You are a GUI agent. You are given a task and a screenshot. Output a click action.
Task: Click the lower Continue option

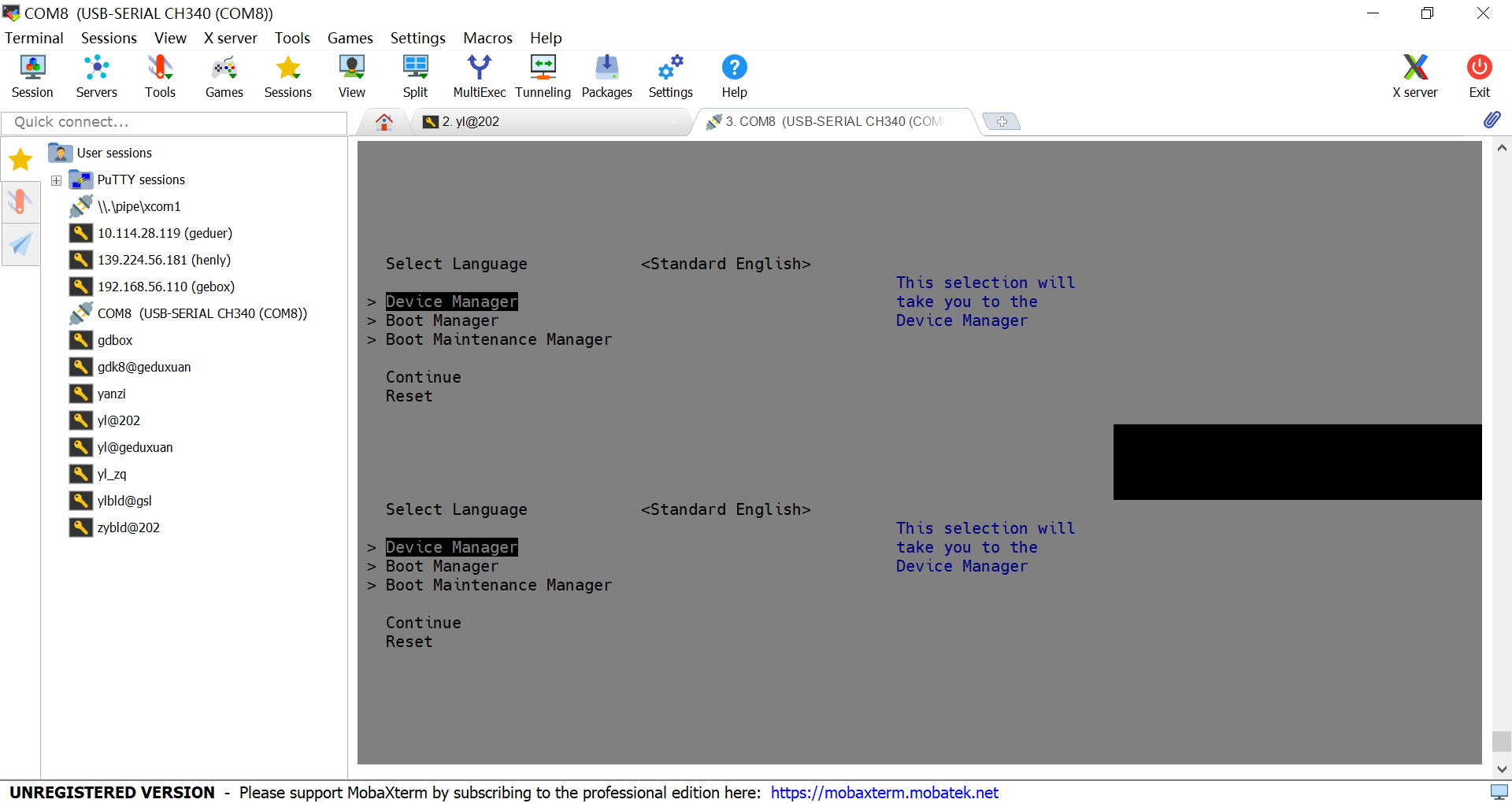pyautogui.click(x=424, y=623)
